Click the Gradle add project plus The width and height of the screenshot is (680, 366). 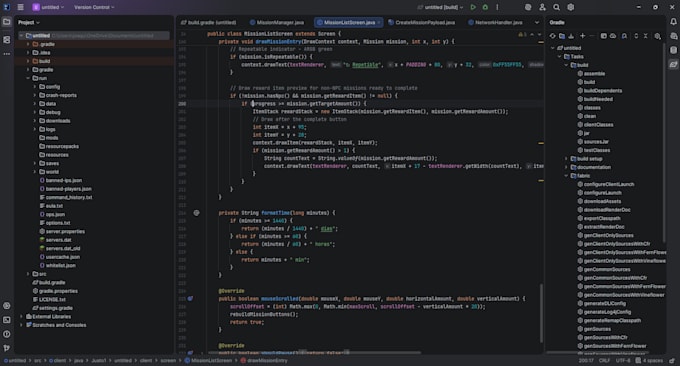point(582,36)
